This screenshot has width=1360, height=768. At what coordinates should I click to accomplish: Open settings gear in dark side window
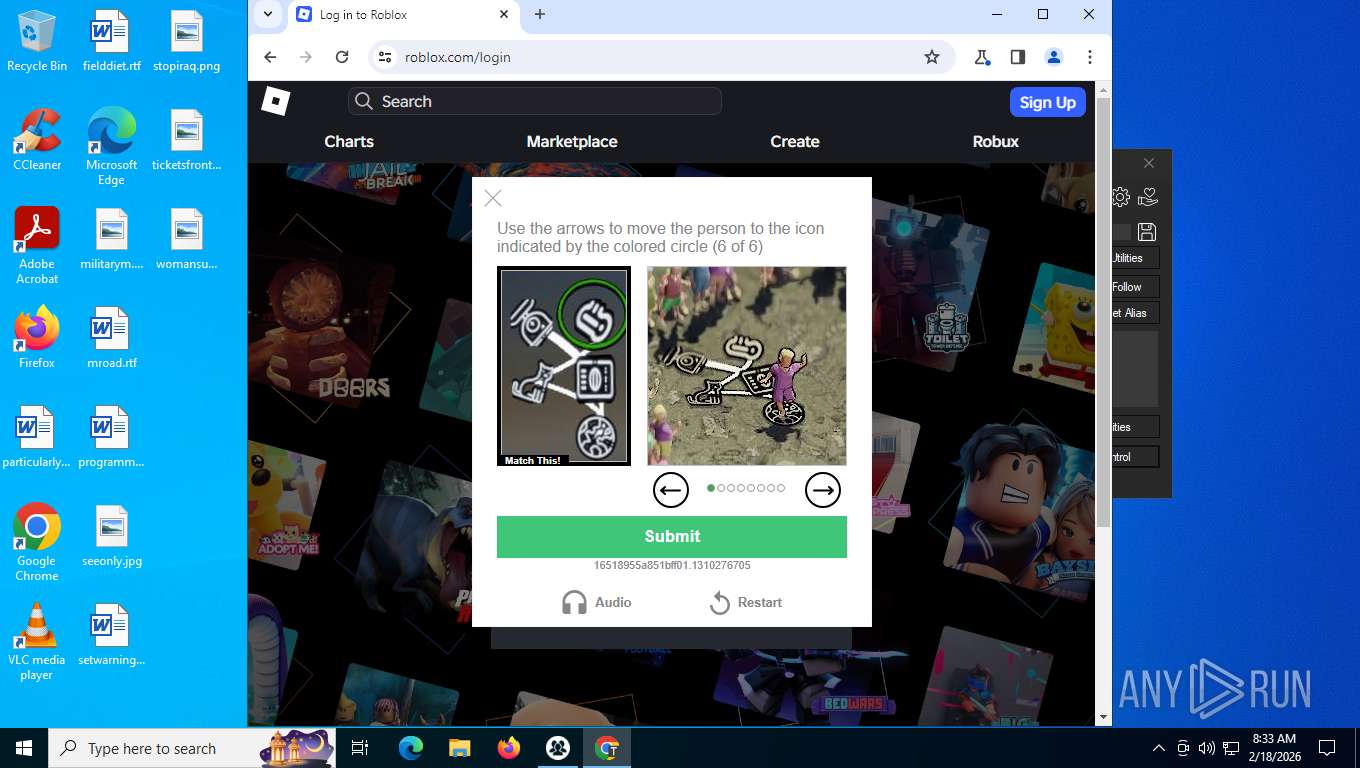pyautogui.click(x=1121, y=198)
